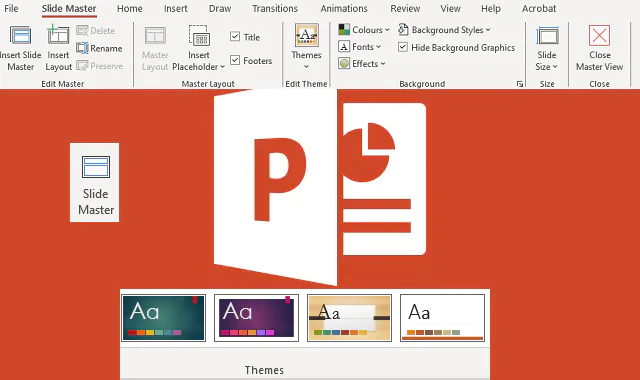The height and width of the screenshot is (380, 640).
Task: Open the Help tab
Action: [x=490, y=9]
